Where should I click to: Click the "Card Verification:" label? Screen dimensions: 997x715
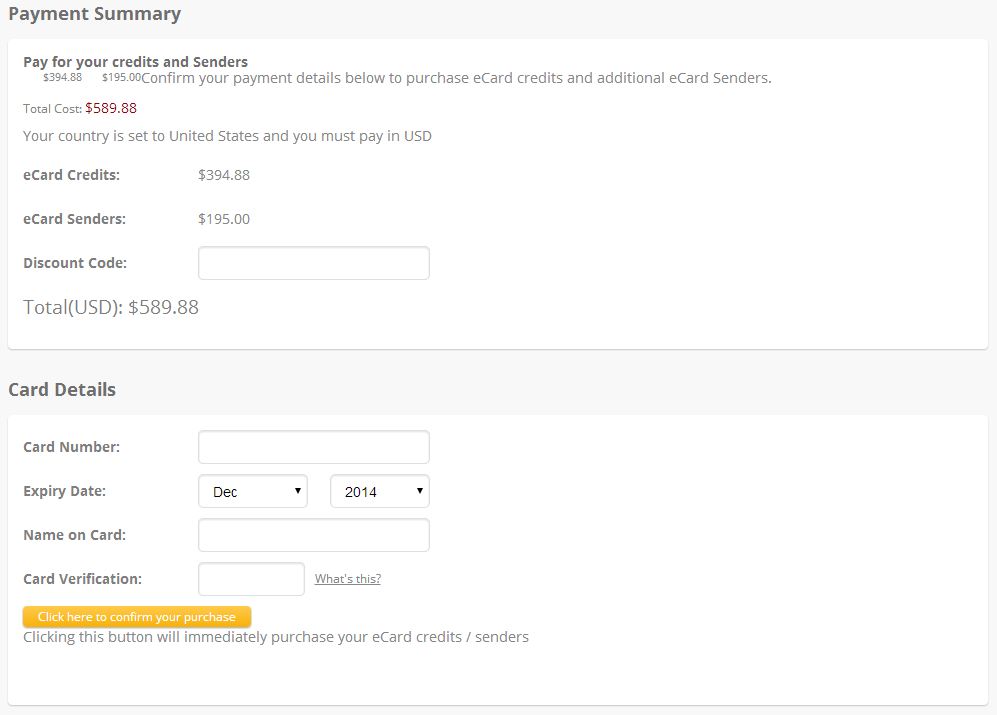pos(83,579)
